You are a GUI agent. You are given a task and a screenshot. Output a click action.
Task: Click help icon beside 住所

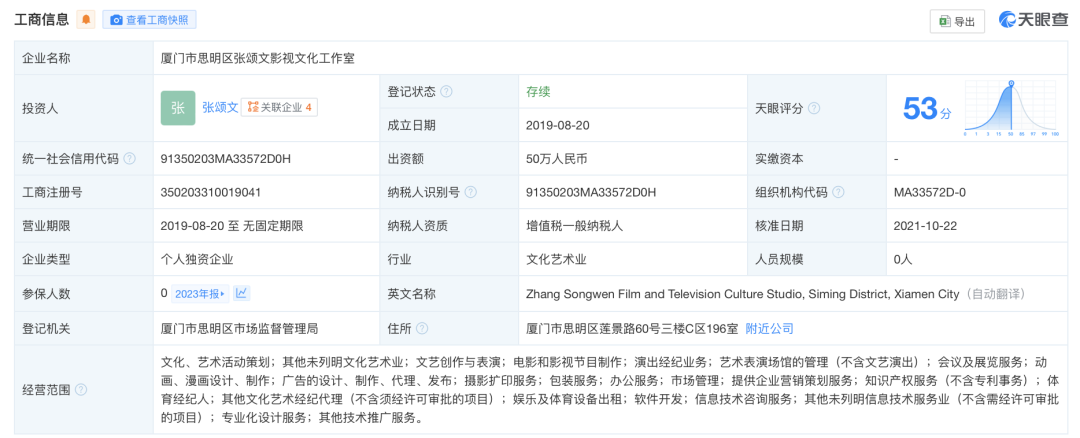click(x=422, y=329)
